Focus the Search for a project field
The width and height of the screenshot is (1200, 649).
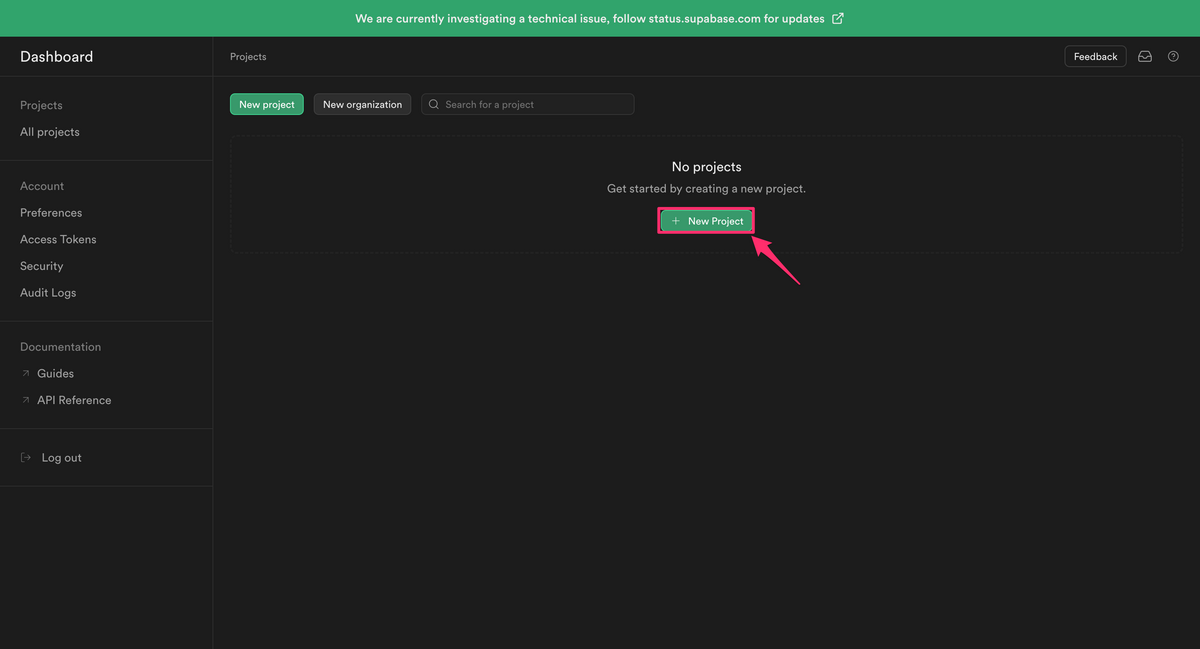(528, 104)
